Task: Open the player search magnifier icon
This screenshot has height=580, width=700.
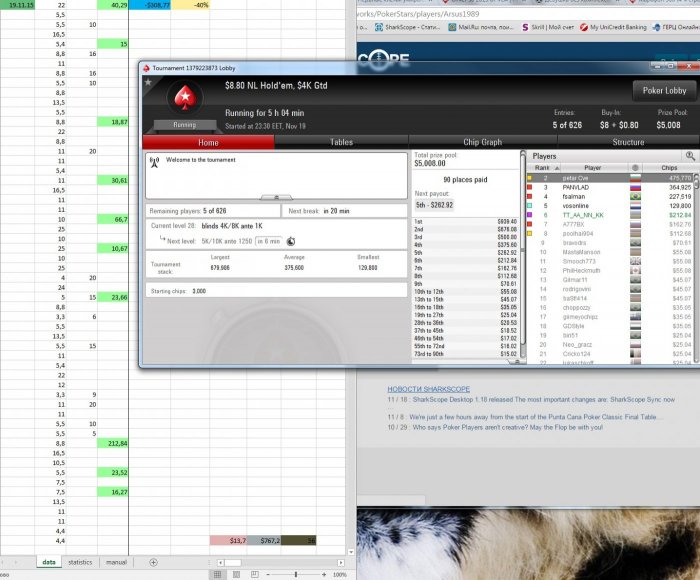Action: tap(690, 156)
